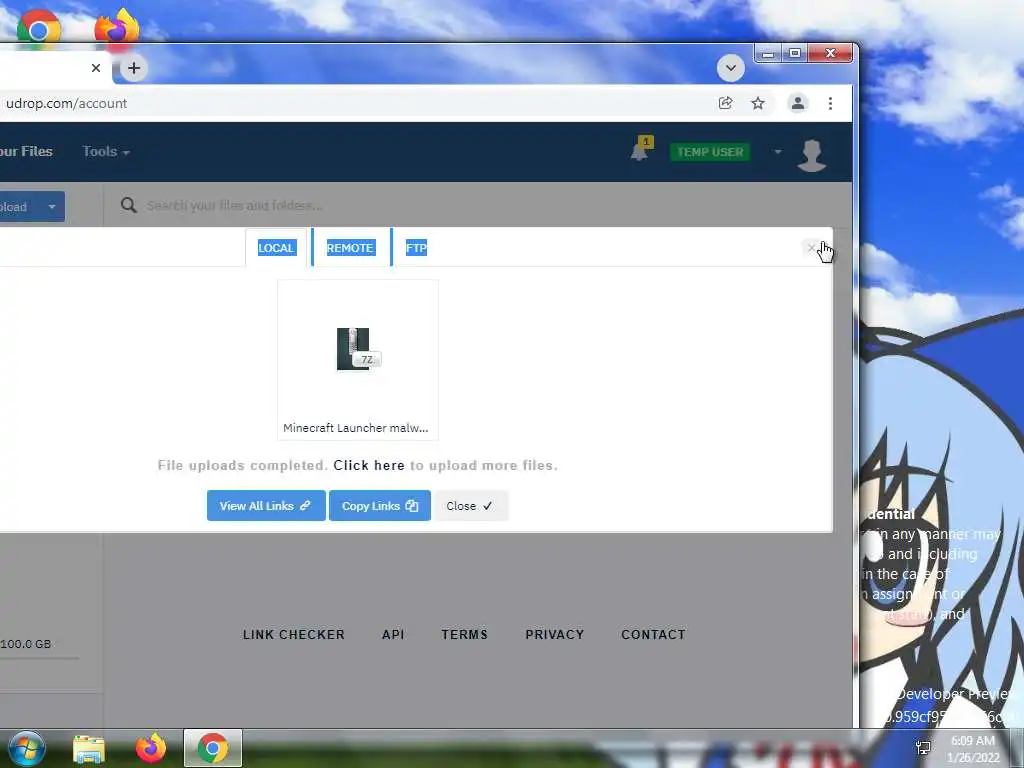
Task: Open Chrome desktop shortcut icon
Action: pos(39,28)
